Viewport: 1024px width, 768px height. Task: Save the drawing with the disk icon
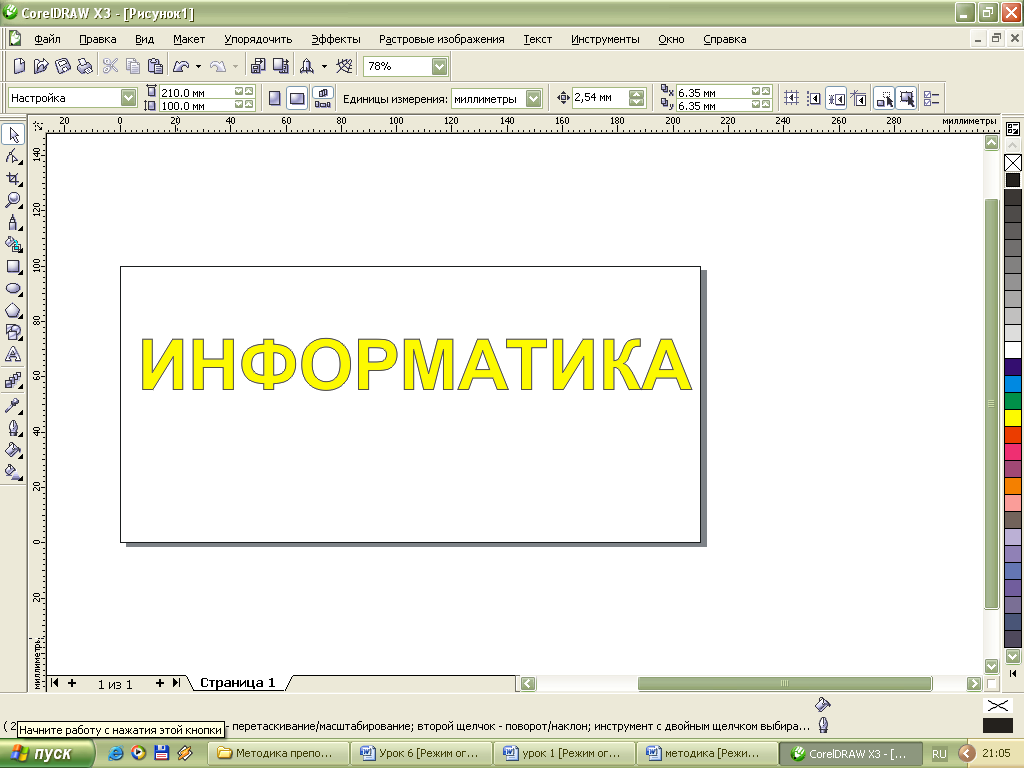pyautogui.click(x=63, y=66)
